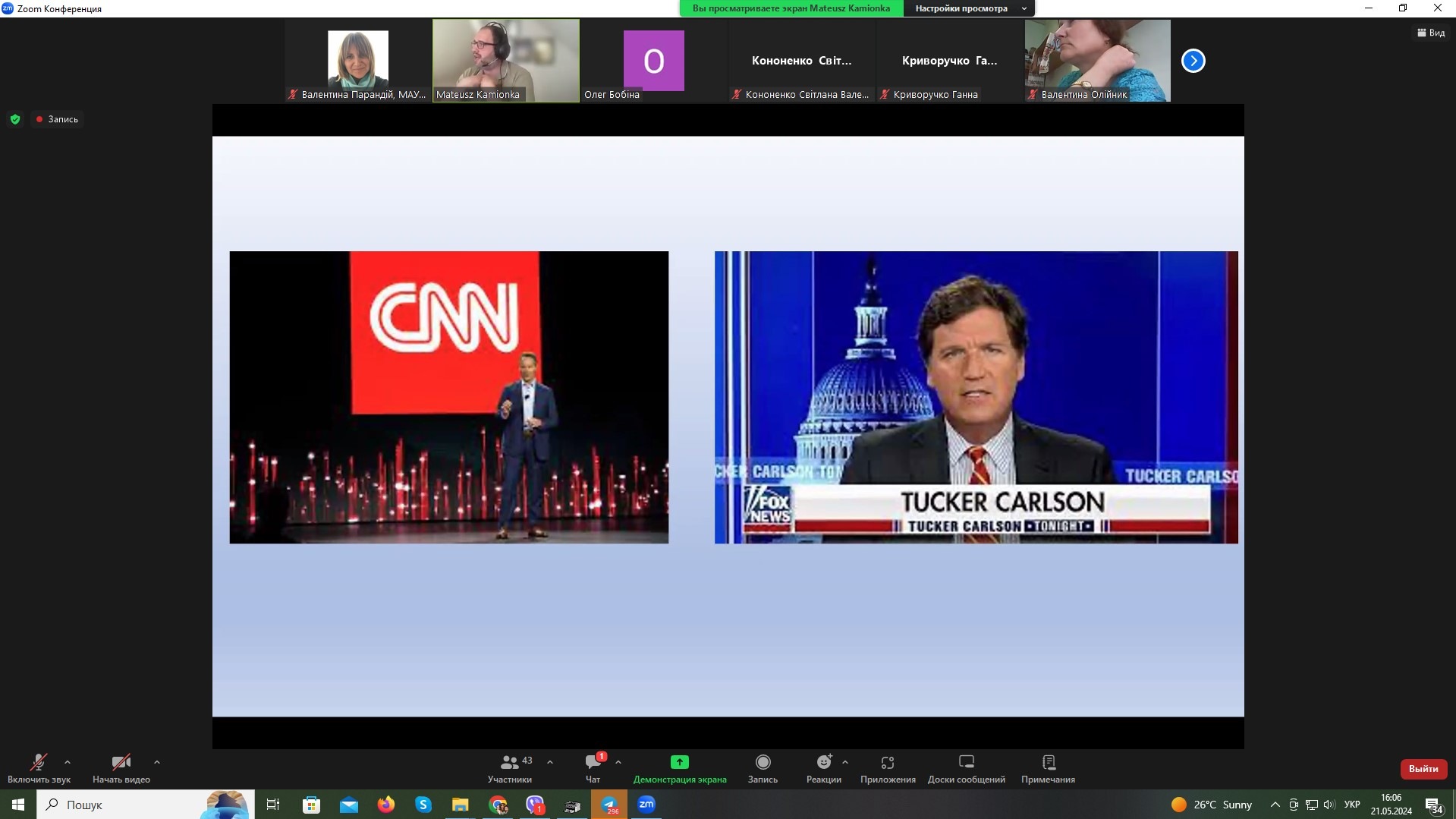
Task: Open the Participants panel icon
Action: tap(510, 762)
